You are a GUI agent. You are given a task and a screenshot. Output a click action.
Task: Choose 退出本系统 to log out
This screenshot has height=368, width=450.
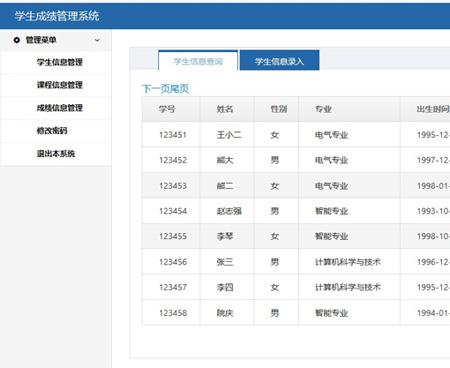click(x=56, y=154)
